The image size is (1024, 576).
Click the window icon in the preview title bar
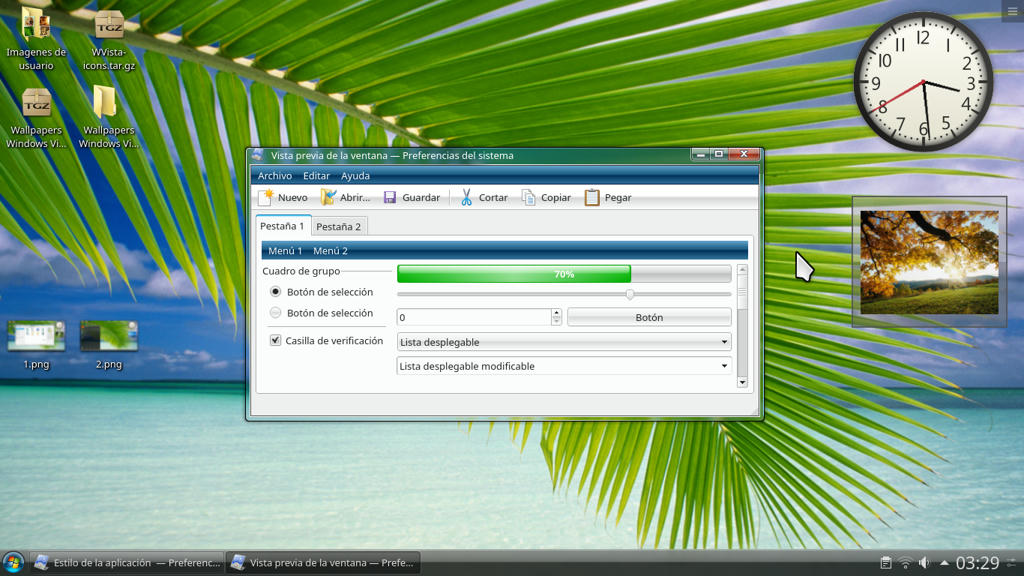pyautogui.click(x=258, y=155)
